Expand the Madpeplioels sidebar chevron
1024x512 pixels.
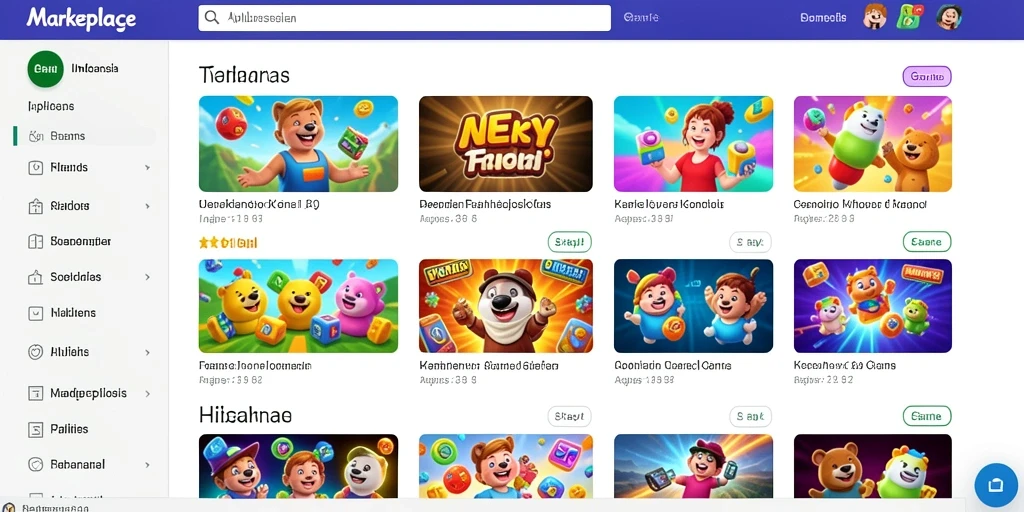(148, 394)
